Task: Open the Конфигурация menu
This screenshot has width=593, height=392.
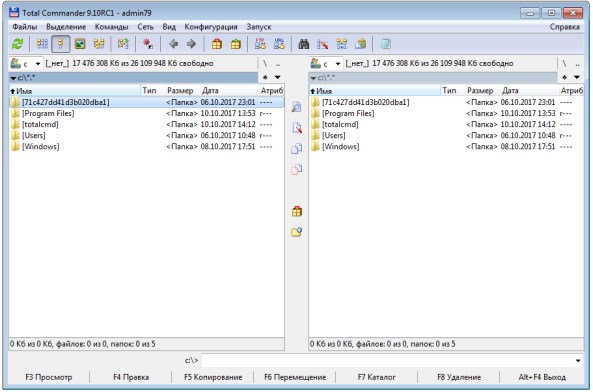Action: click(211, 27)
